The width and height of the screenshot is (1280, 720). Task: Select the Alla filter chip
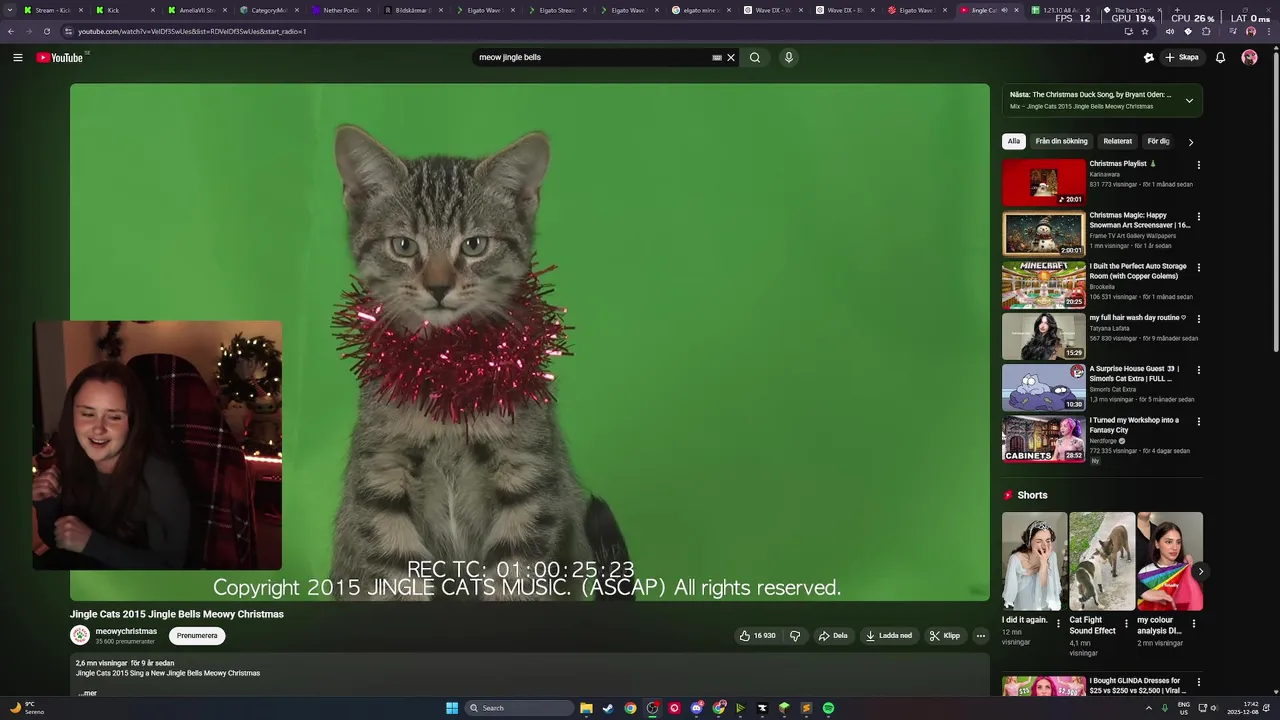click(x=1014, y=141)
